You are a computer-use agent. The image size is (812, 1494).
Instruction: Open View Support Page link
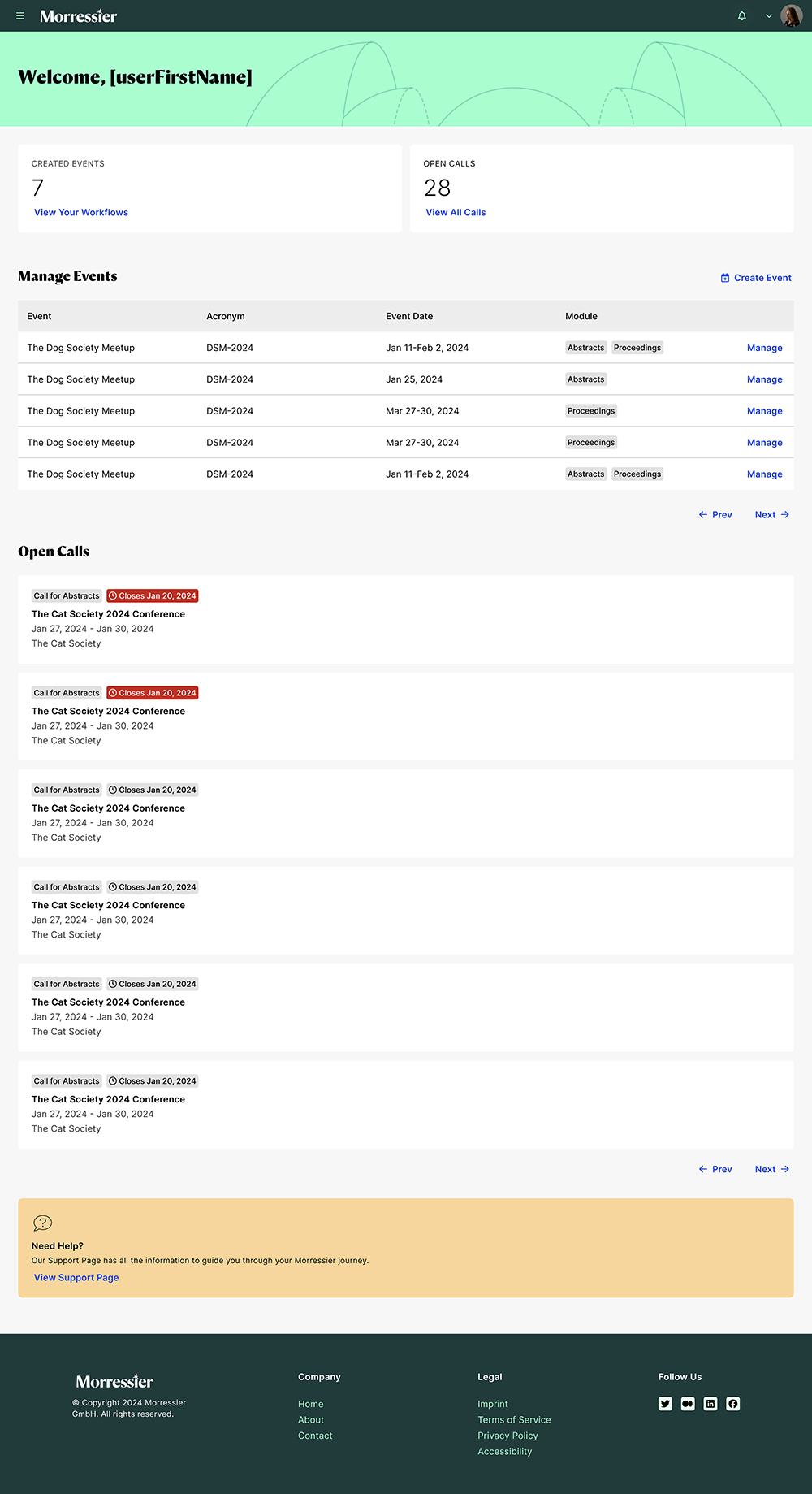(76, 1278)
